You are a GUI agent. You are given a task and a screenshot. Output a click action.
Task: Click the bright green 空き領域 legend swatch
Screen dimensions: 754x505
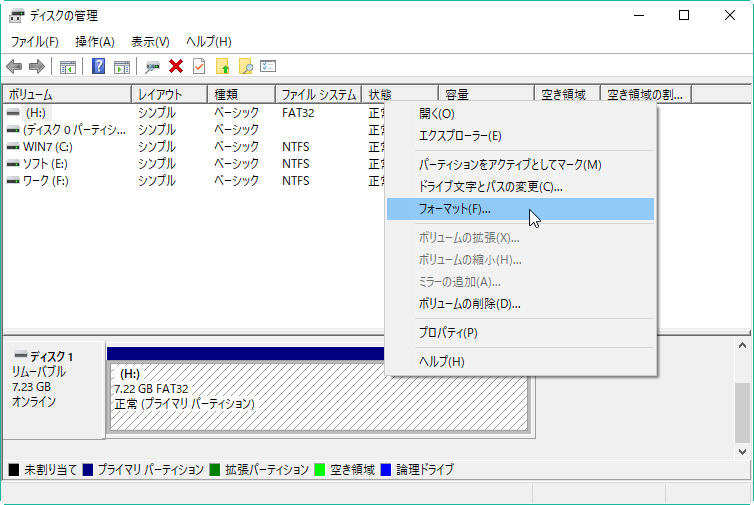[319, 469]
